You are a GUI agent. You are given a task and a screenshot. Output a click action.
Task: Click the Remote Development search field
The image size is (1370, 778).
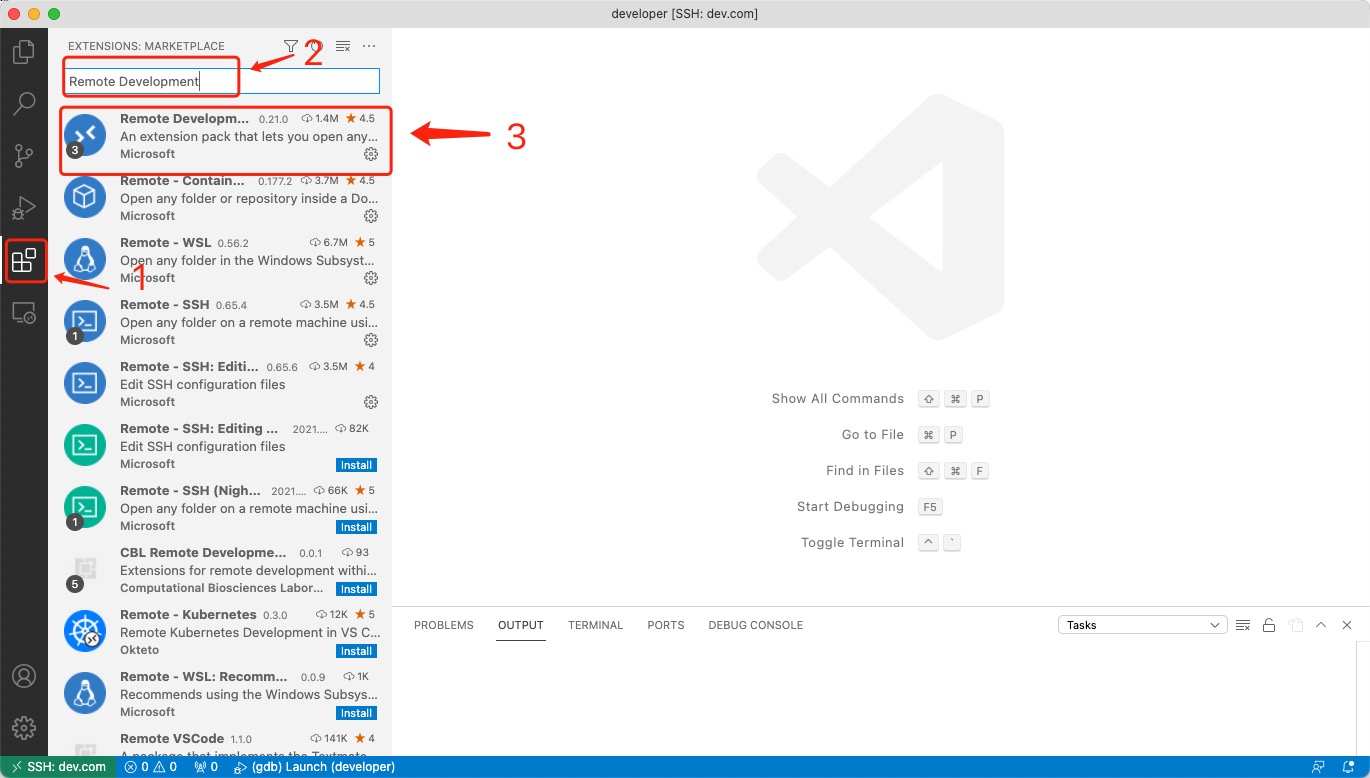222,81
